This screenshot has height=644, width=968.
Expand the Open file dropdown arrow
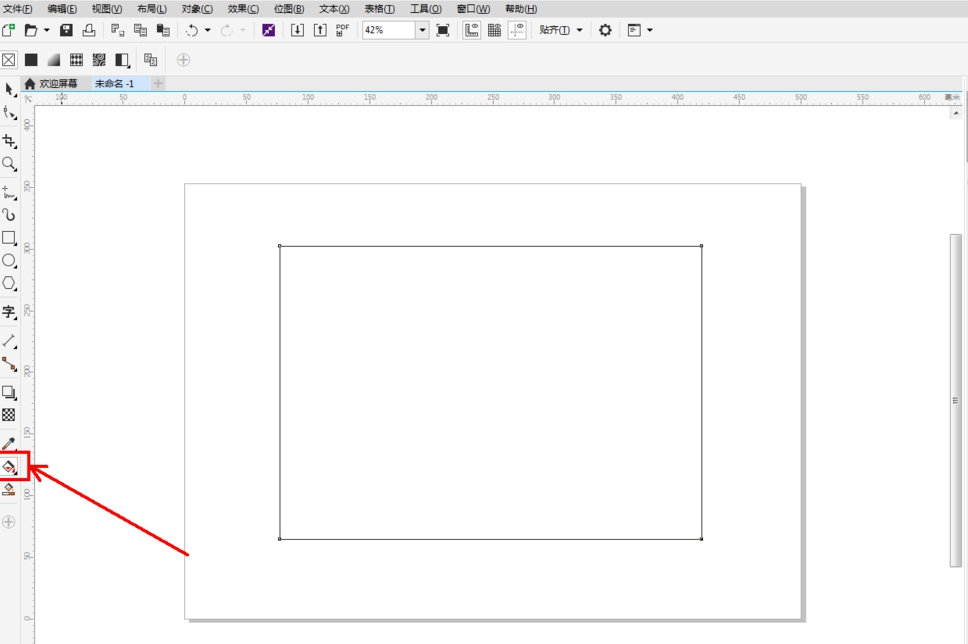coord(47,31)
